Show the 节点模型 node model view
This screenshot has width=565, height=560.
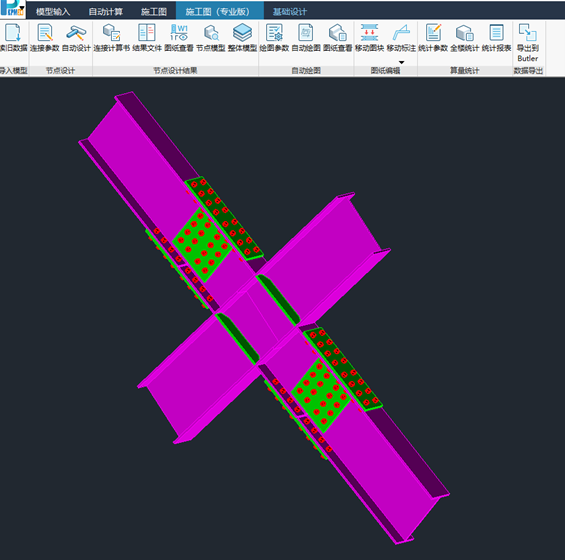tap(211, 37)
